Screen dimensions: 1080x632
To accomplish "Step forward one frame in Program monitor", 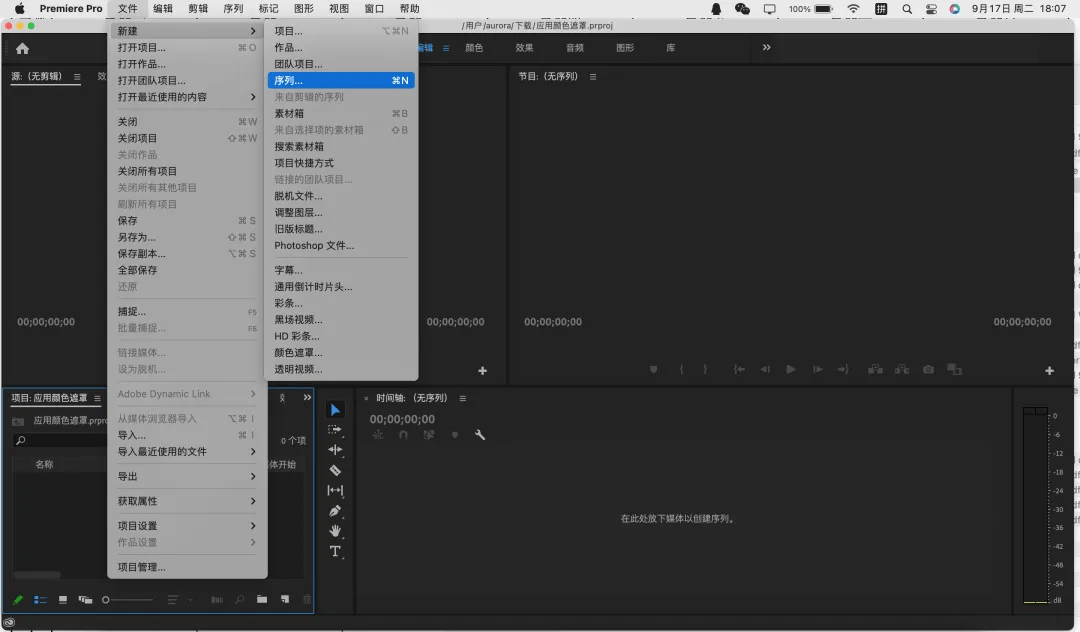I will click(818, 370).
